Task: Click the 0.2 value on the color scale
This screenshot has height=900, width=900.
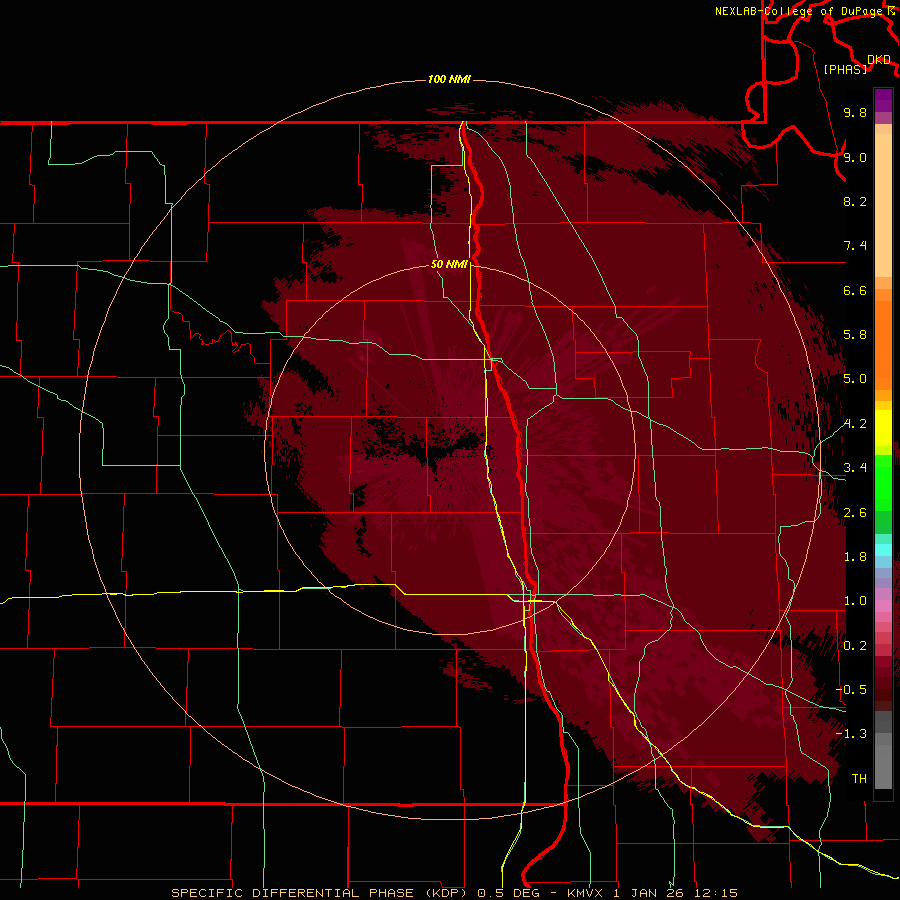Action: (x=855, y=646)
